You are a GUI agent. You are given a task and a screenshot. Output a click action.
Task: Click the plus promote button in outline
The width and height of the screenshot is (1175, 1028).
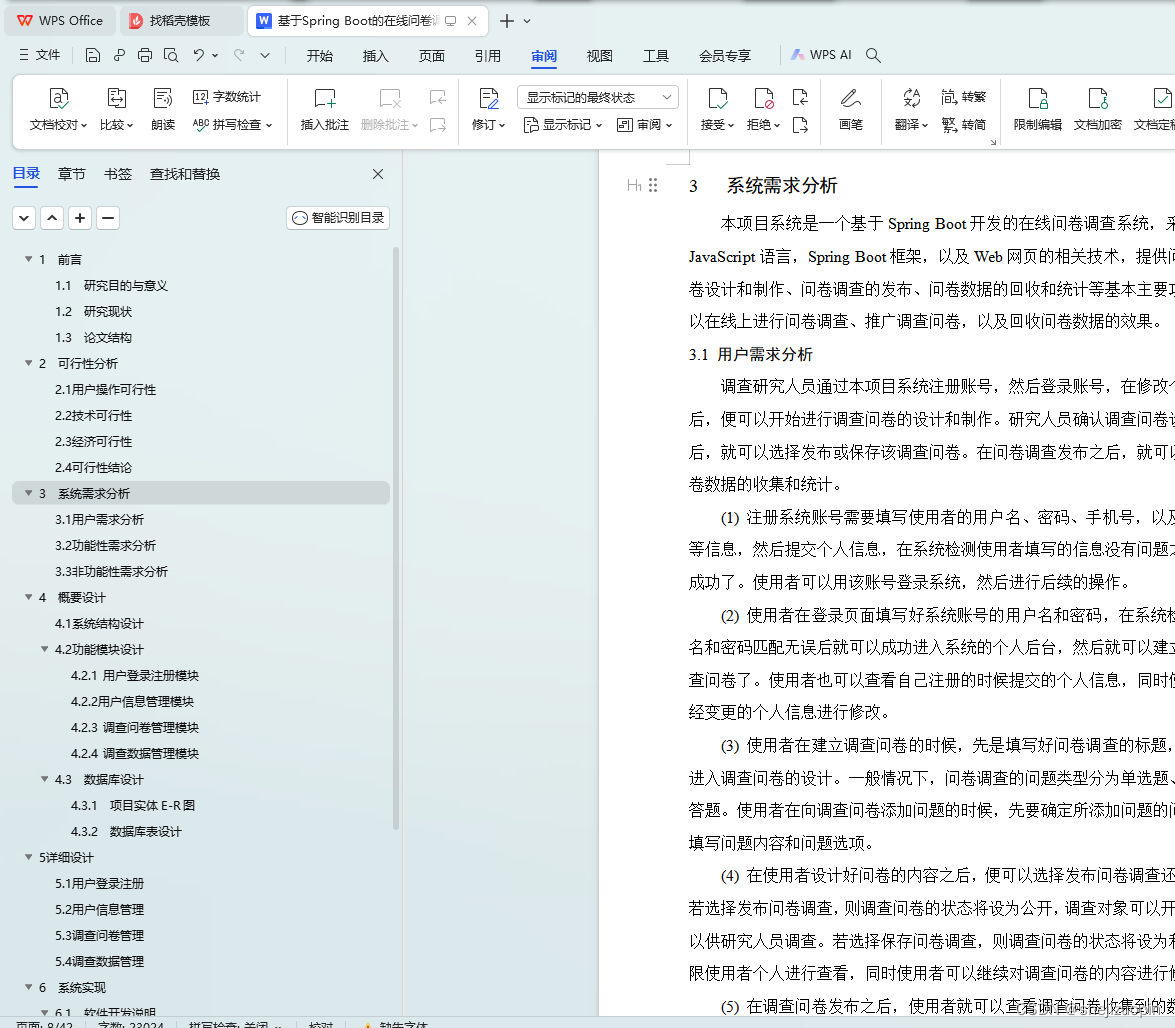[x=80, y=218]
